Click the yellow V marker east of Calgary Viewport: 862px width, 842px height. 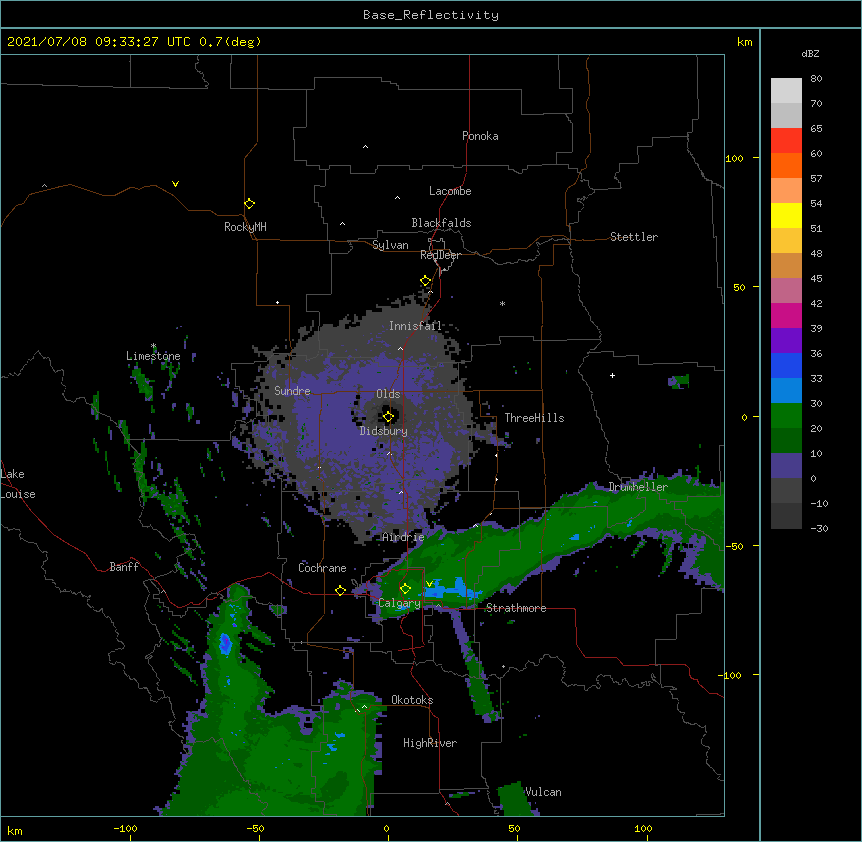(429, 584)
